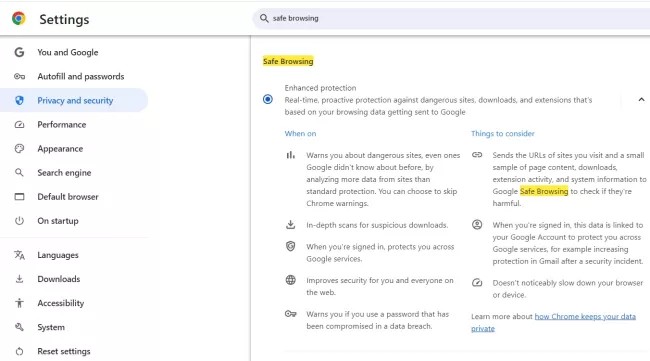The width and height of the screenshot is (650, 361).
Task: Click the person icon beside Accessibility
Action: 19,303
